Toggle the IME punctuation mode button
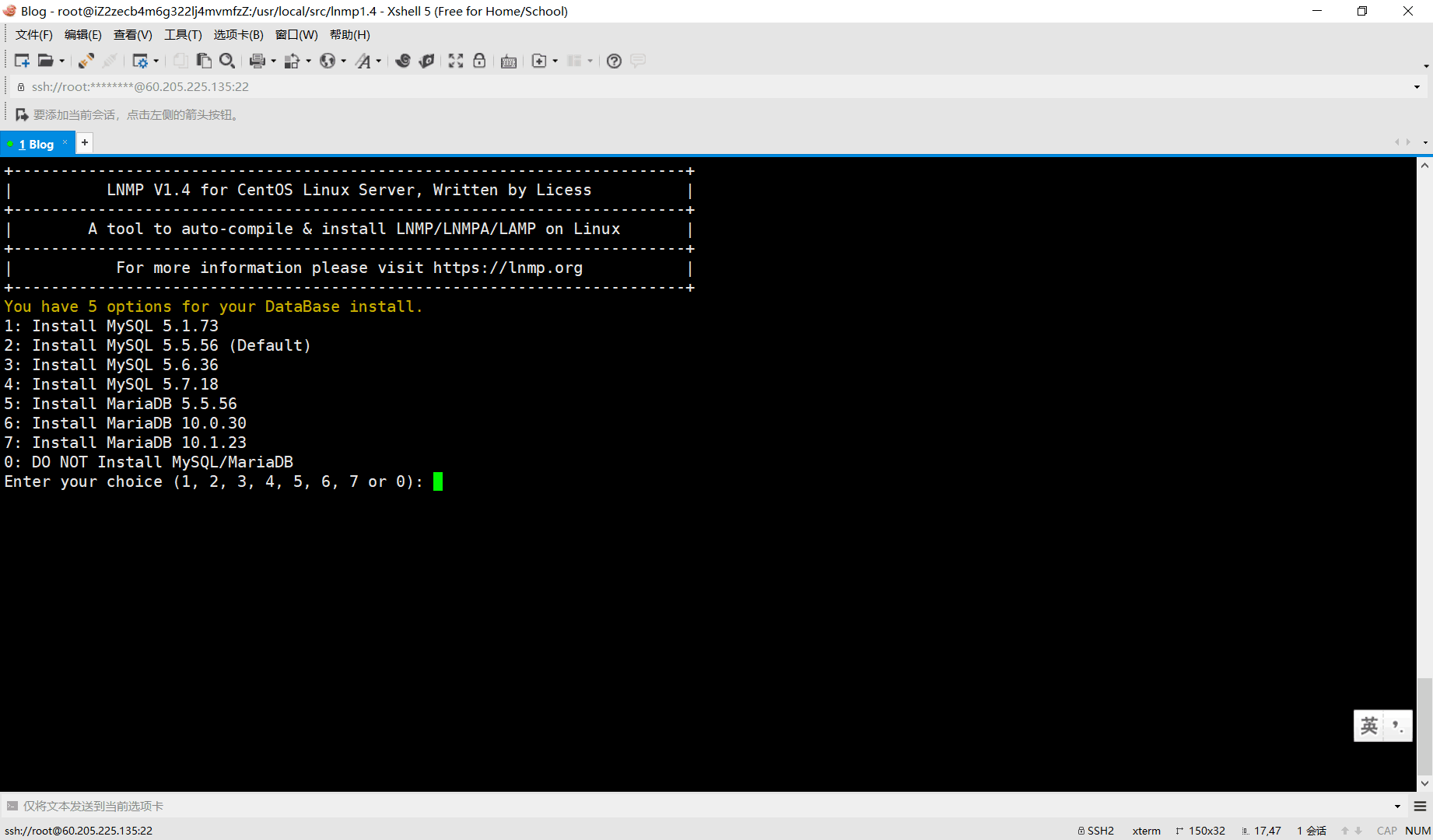The height and width of the screenshot is (840, 1433). 1398,726
